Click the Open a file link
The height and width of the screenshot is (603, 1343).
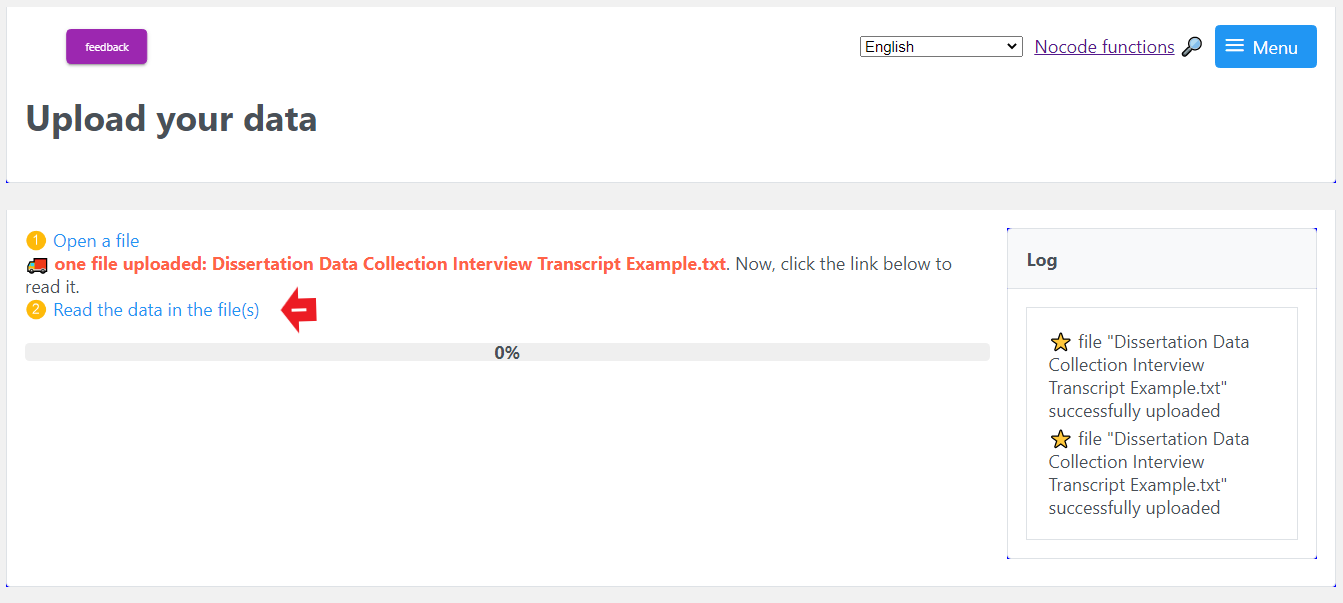tap(96, 241)
